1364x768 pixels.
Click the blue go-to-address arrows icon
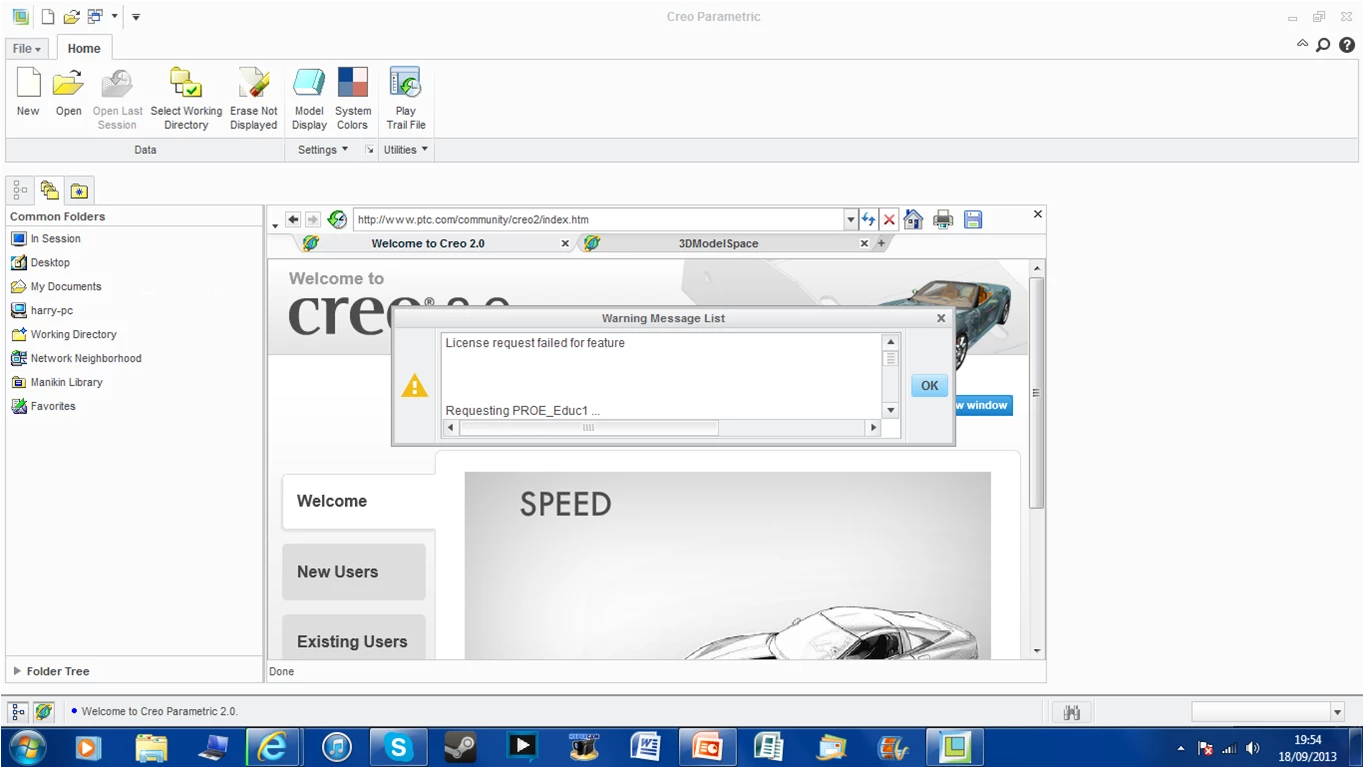[868, 219]
